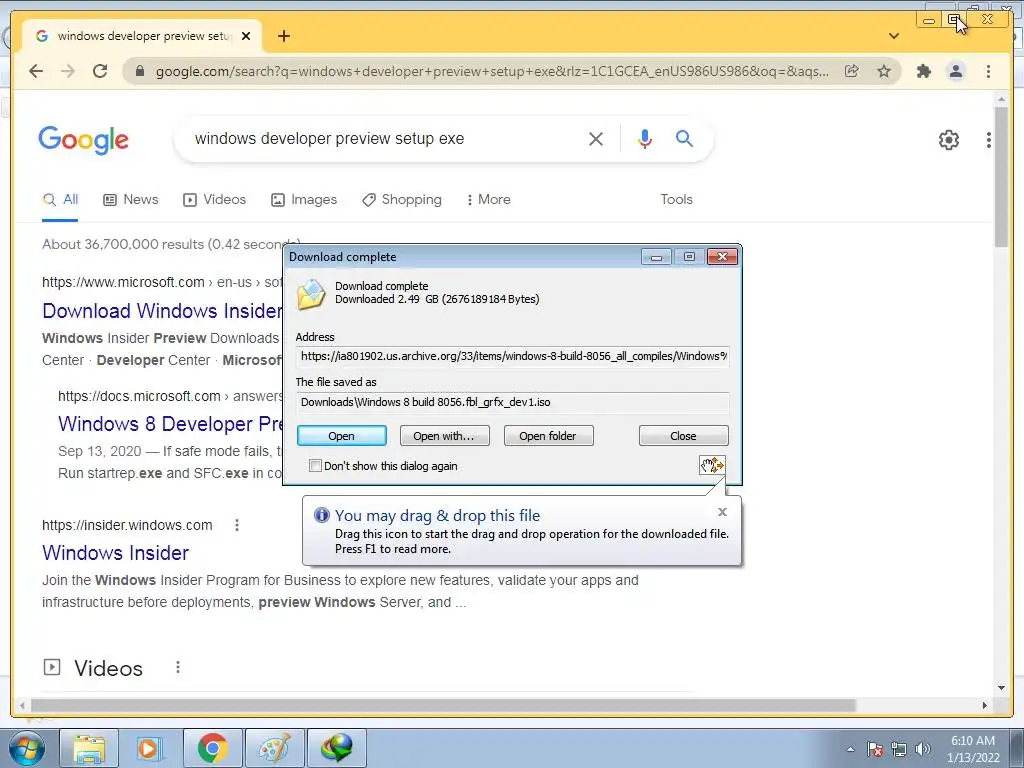The width and height of the screenshot is (1024, 768).
Task: Bookmark this page with the star icon
Action: (884, 71)
